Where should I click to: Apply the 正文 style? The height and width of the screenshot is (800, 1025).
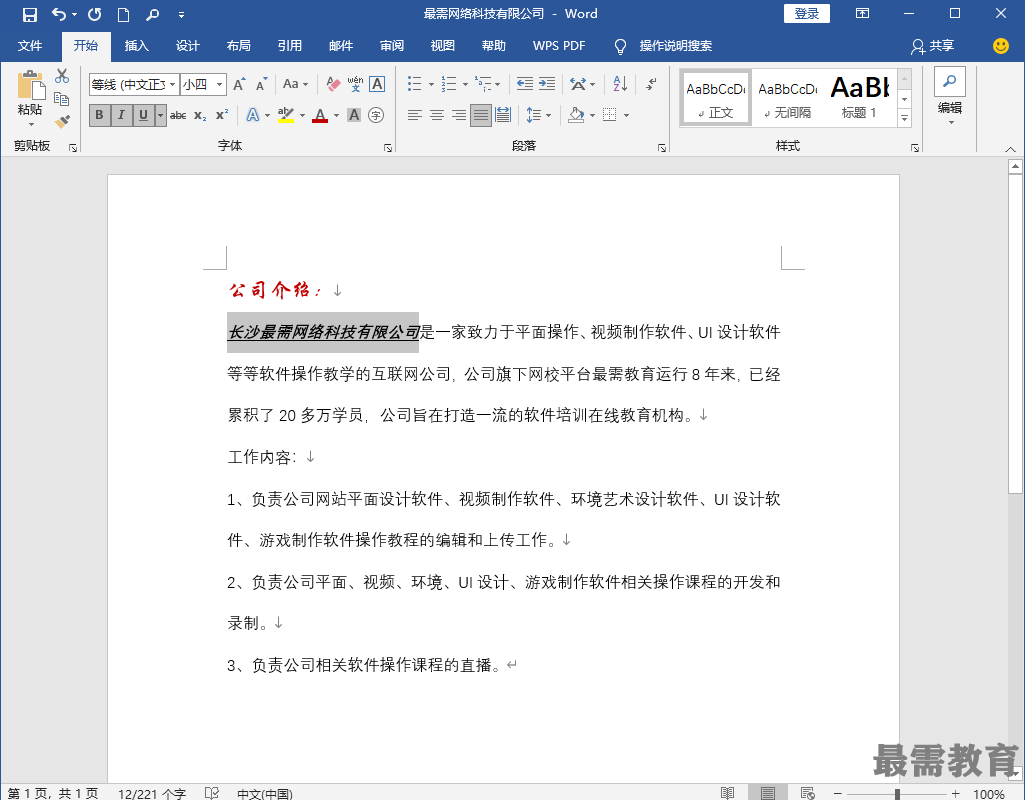tap(715, 97)
